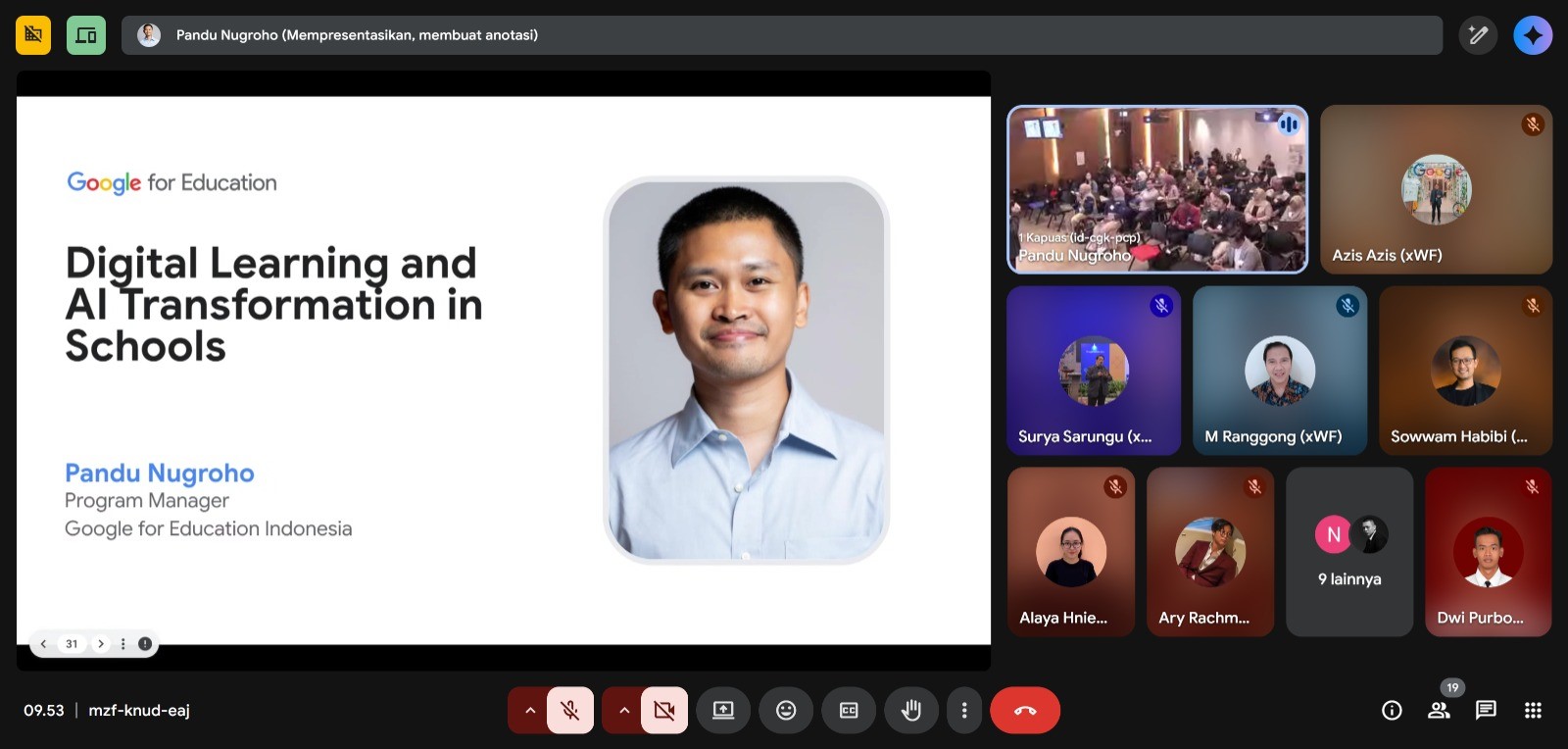Leave the call
1568x749 pixels.
pyautogui.click(x=1025, y=711)
